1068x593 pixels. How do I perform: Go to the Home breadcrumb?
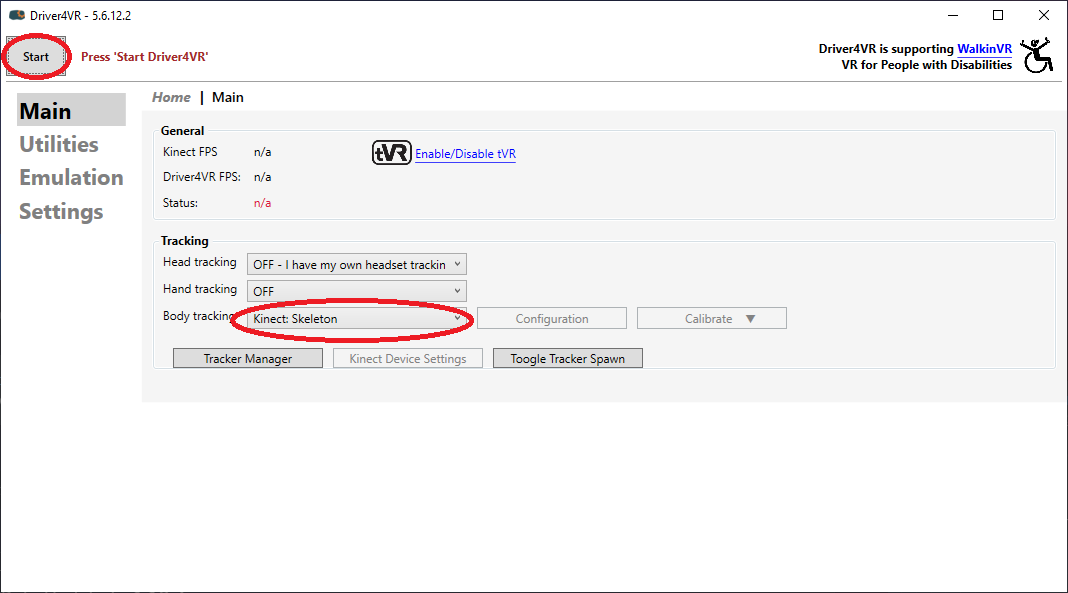tap(171, 97)
